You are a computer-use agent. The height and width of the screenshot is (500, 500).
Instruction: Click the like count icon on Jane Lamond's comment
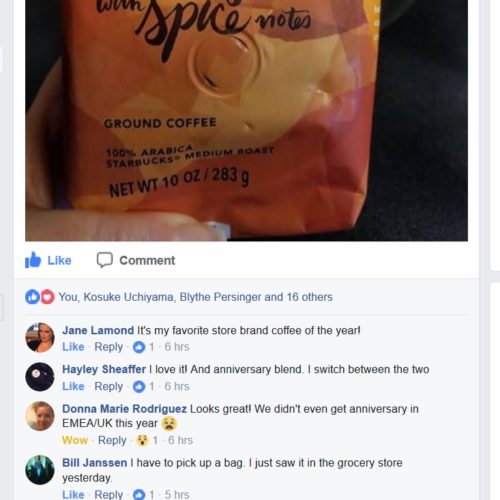139,347
